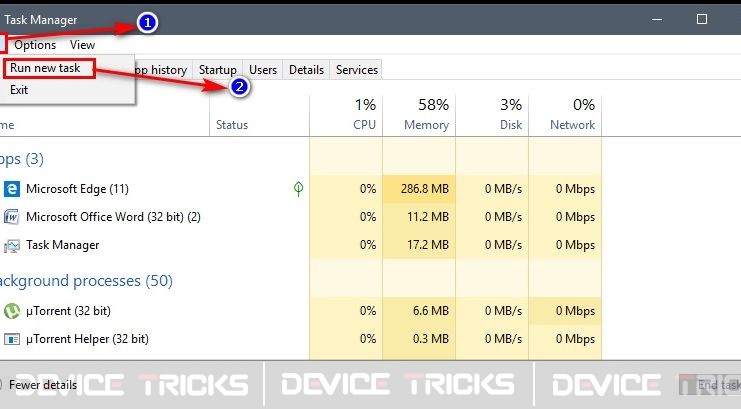Click the µTorrent green icon
The width and height of the screenshot is (741, 409).
[x=11, y=311]
